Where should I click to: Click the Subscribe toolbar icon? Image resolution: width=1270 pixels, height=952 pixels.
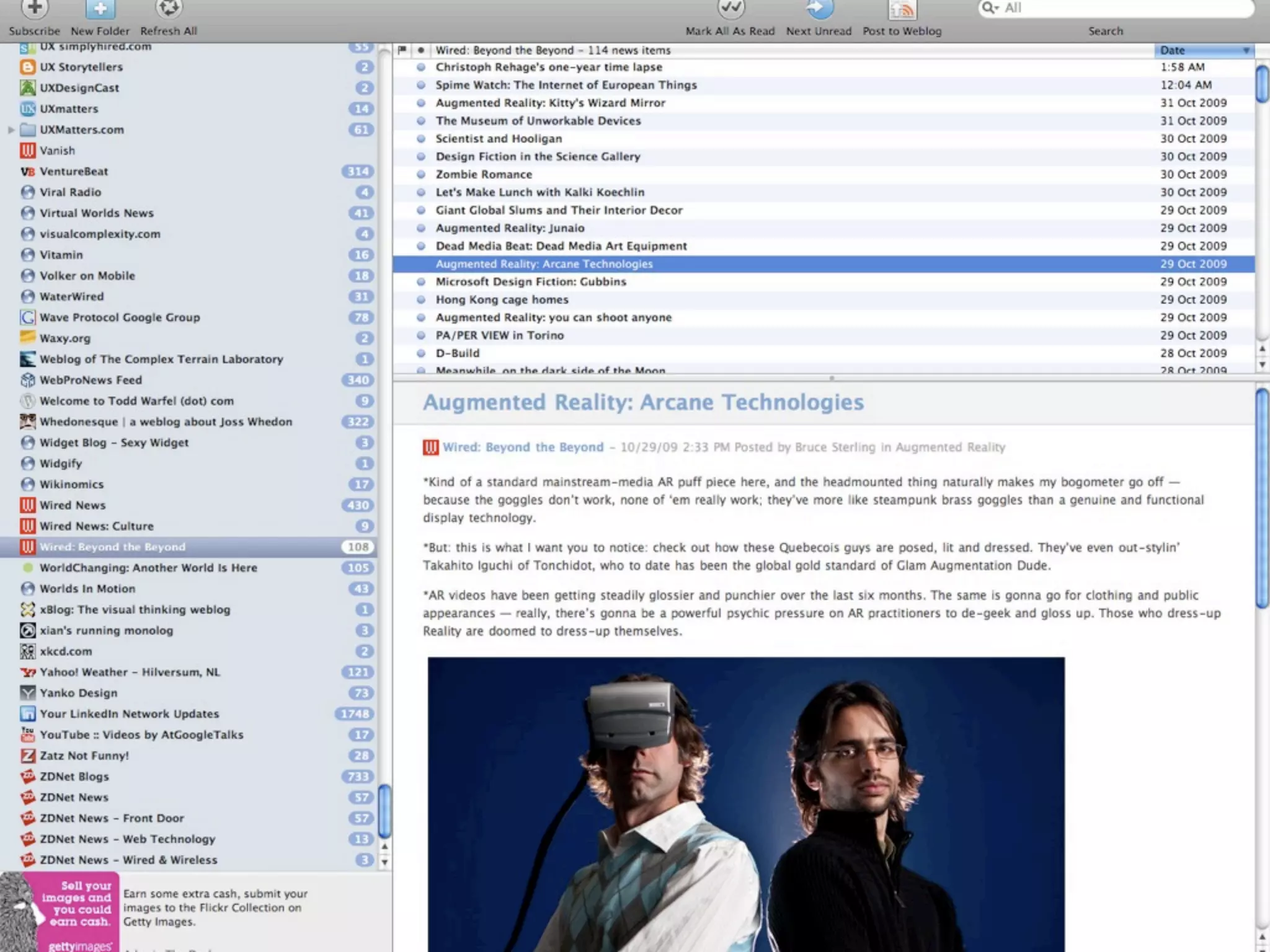click(x=35, y=9)
